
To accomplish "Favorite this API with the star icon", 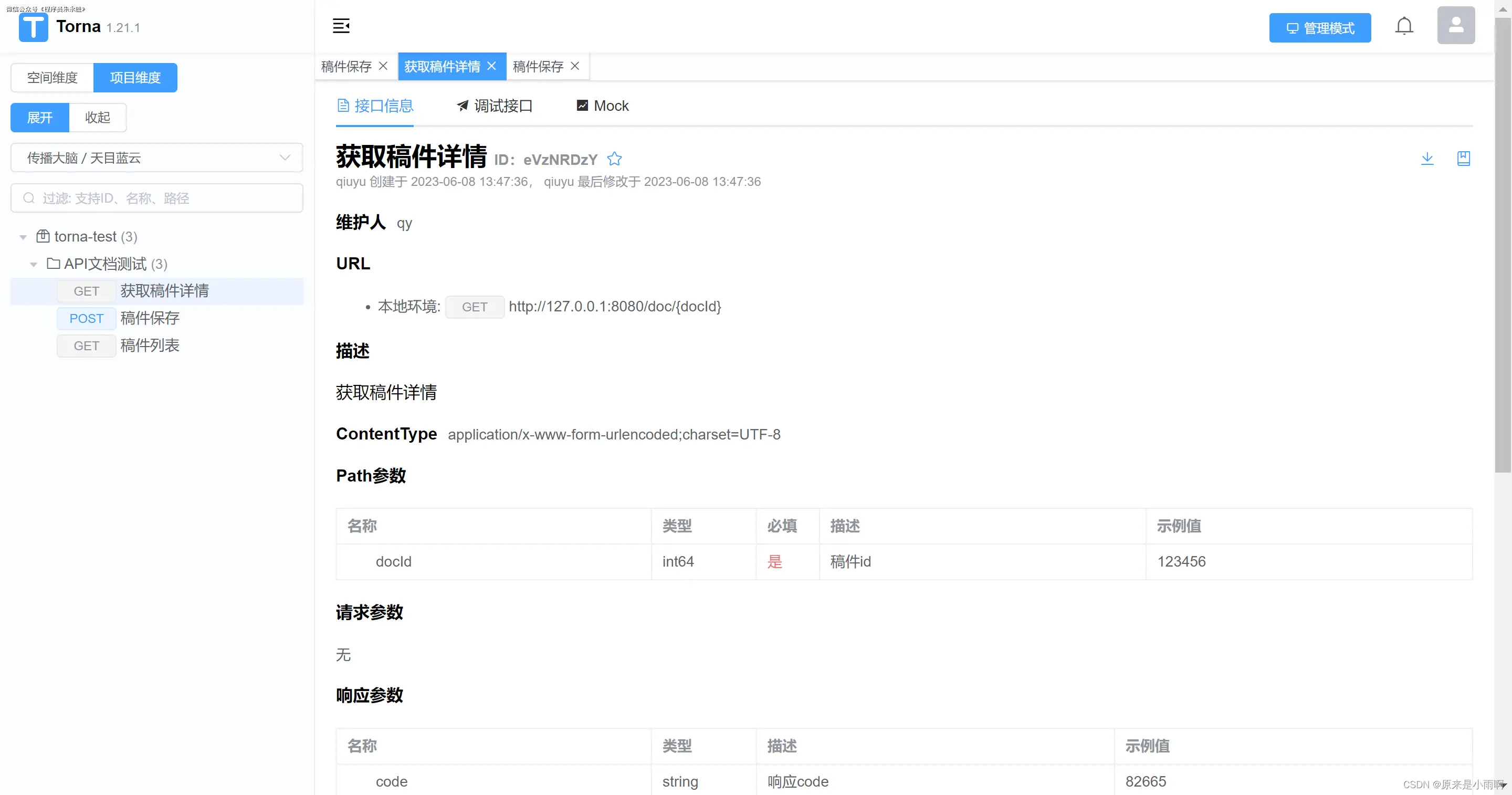I will pyautogui.click(x=614, y=159).
